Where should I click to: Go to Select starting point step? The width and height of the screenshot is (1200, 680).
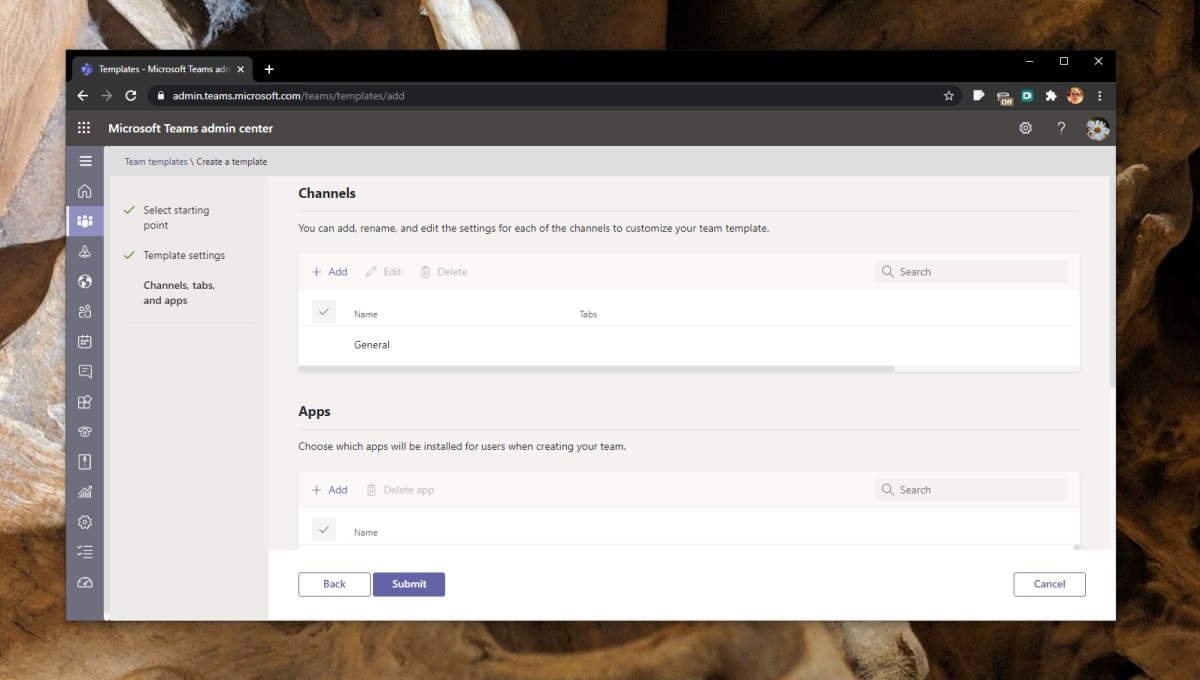pyautogui.click(x=176, y=218)
